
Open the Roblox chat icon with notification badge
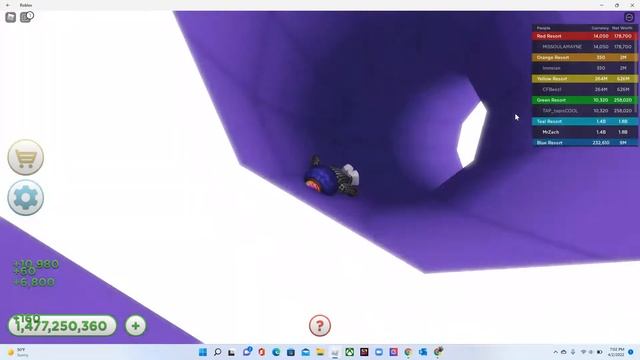click(x=26, y=17)
